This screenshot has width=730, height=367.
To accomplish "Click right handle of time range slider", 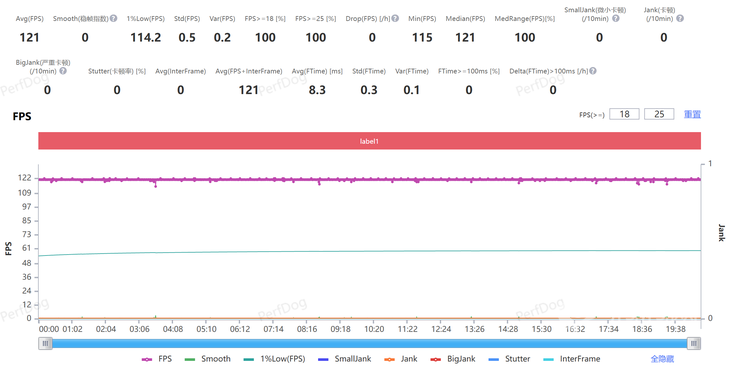I will tap(694, 344).
